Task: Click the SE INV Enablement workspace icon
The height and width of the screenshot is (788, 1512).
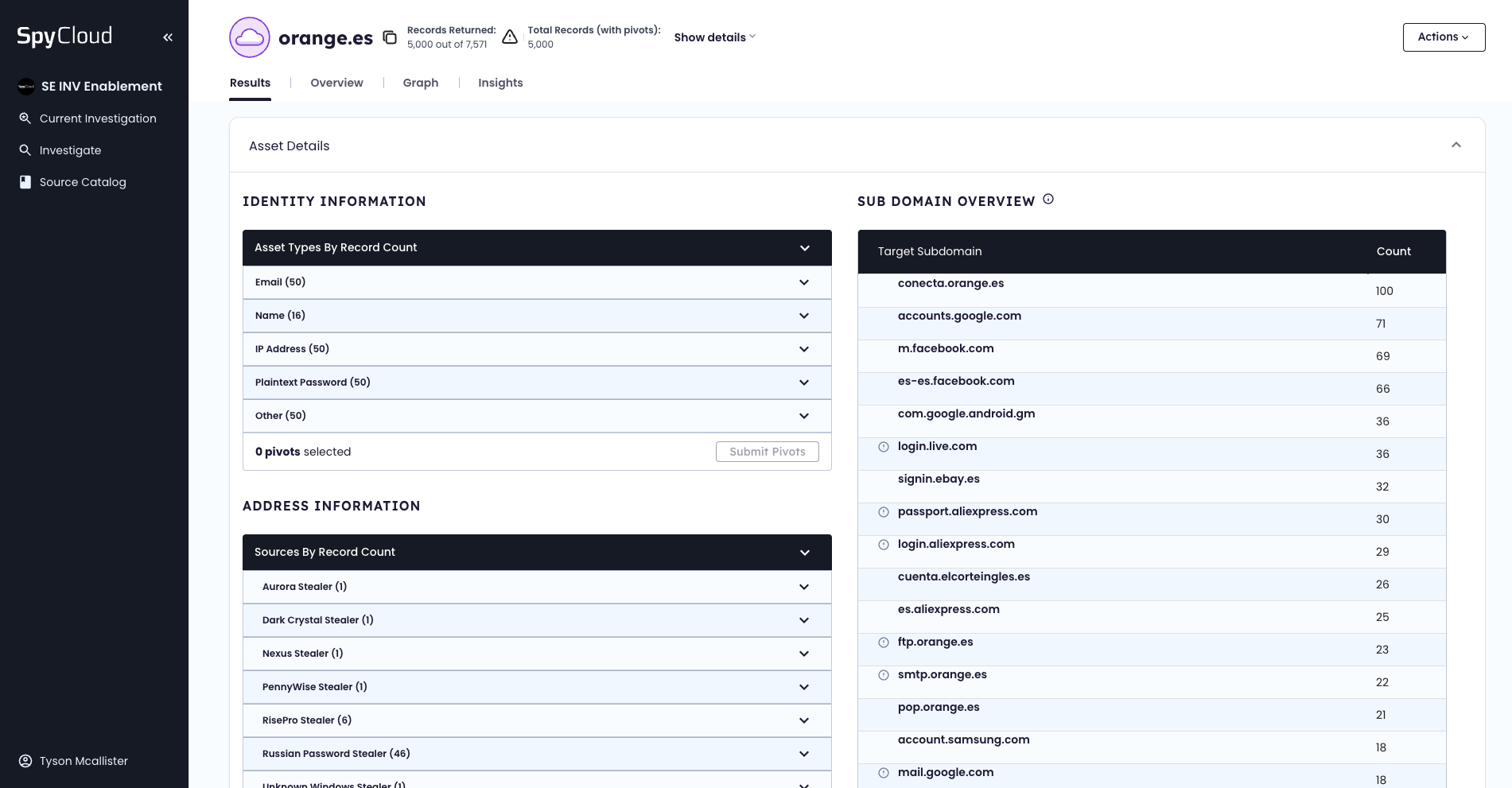Action: pyautogui.click(x=26, y=87)
